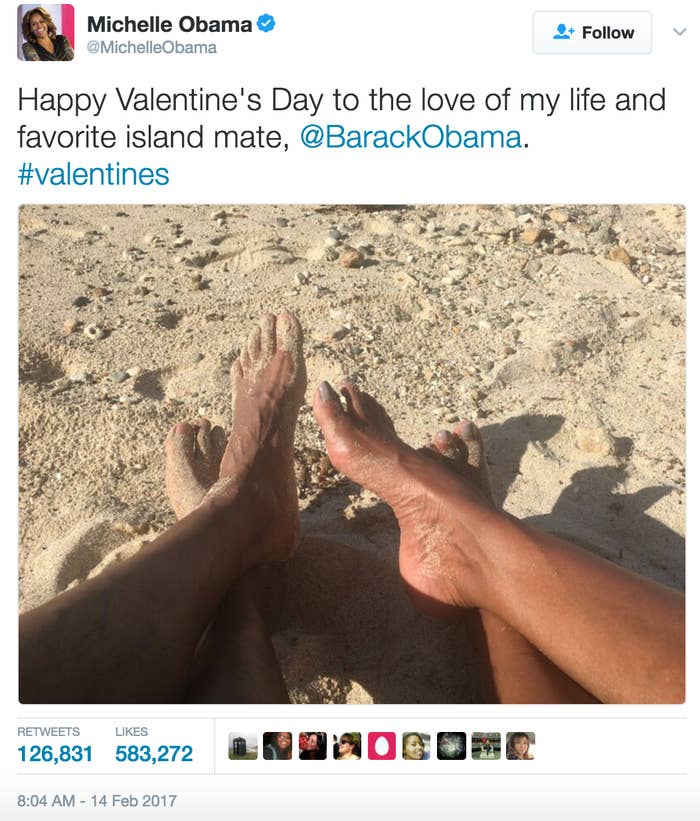
Task: Open the tweet options chevron menu
Action: click(x=679, y=32)
